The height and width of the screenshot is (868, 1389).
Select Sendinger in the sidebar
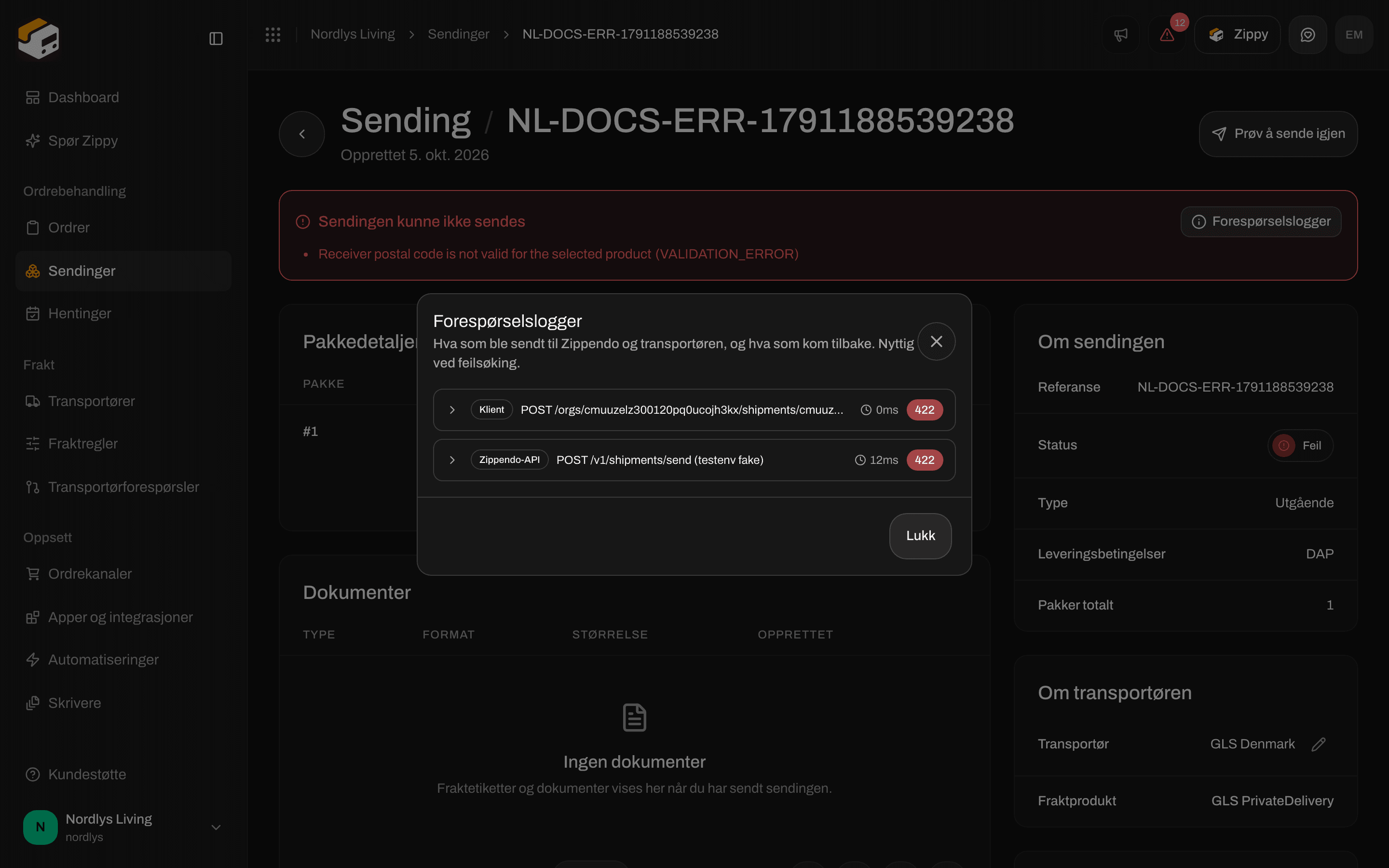click(x=123, y=271)
